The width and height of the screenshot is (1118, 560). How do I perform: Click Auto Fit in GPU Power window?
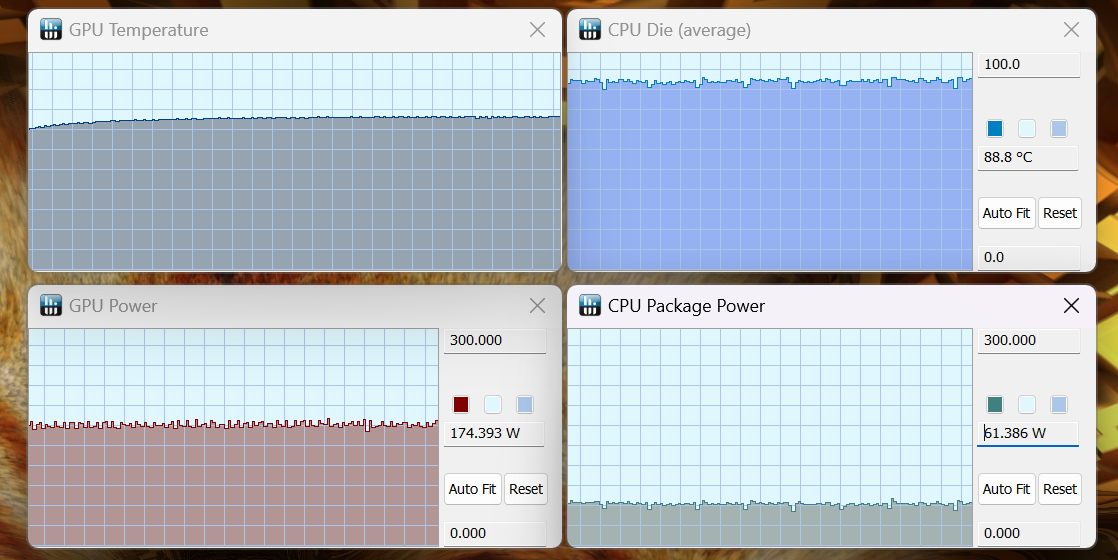(472, 489)
